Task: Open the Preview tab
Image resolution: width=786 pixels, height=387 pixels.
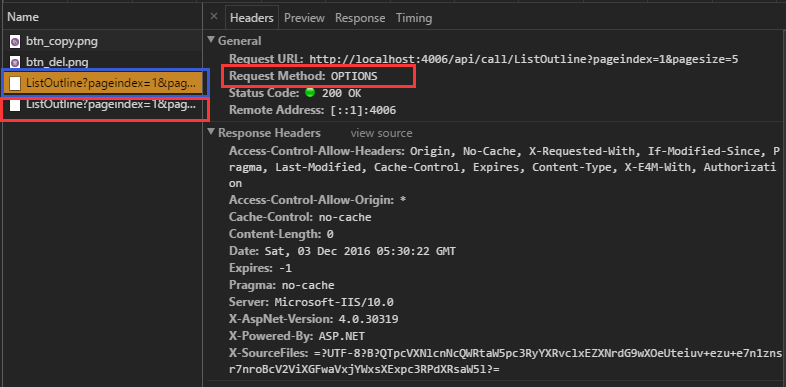Action: tap(304, 18)
